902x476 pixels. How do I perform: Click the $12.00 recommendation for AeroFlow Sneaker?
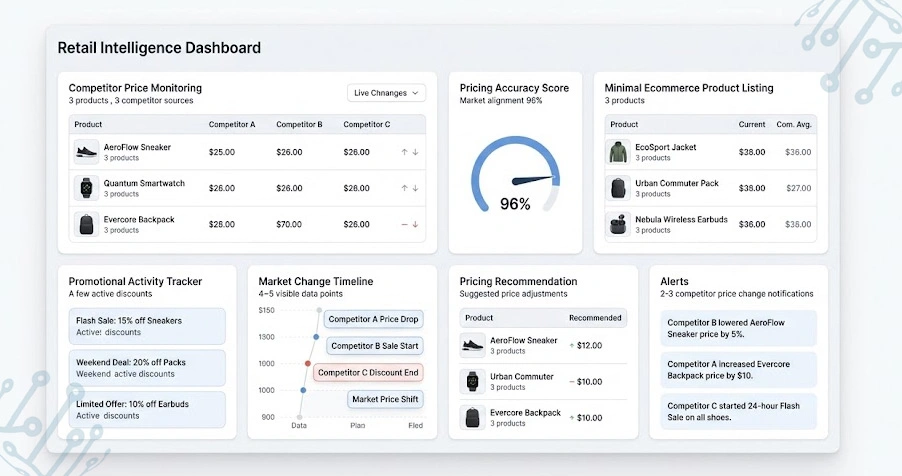tap(590, 346)
